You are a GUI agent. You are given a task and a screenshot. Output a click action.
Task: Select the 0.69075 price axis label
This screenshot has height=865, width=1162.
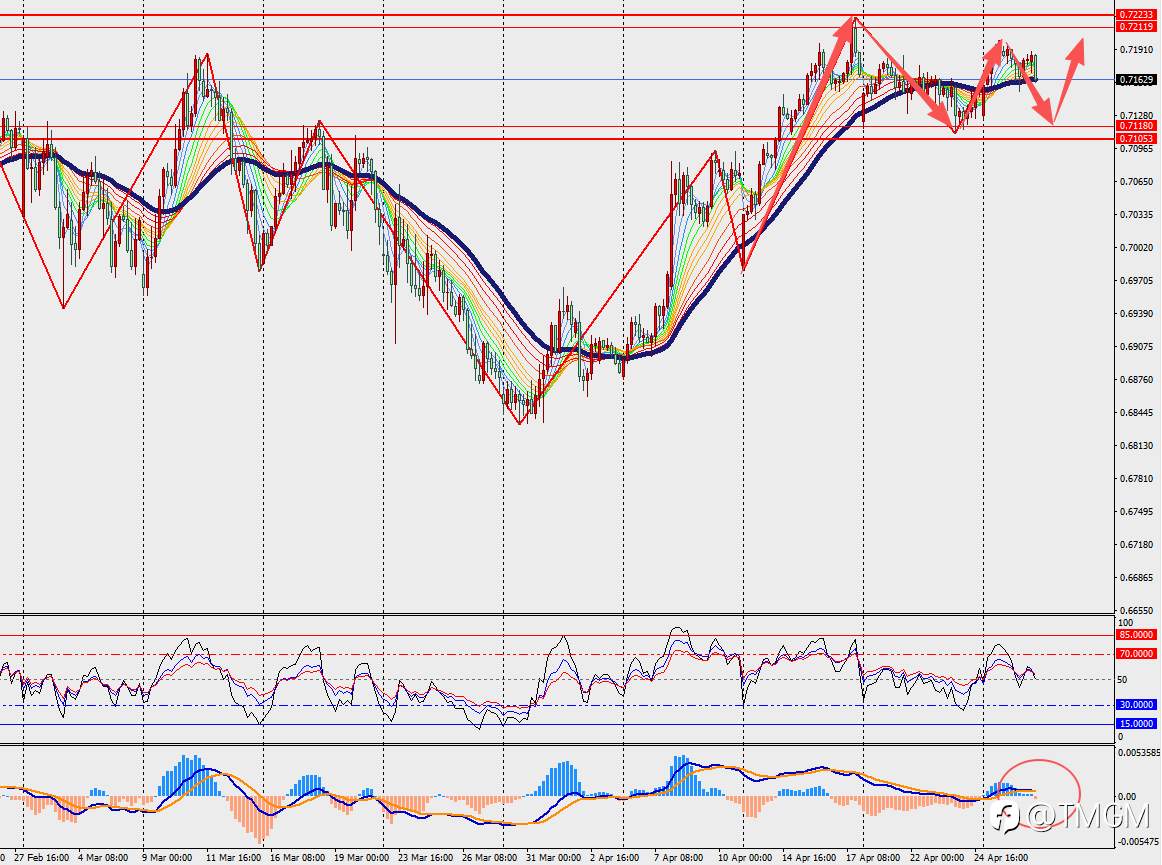coord(1136,346)
